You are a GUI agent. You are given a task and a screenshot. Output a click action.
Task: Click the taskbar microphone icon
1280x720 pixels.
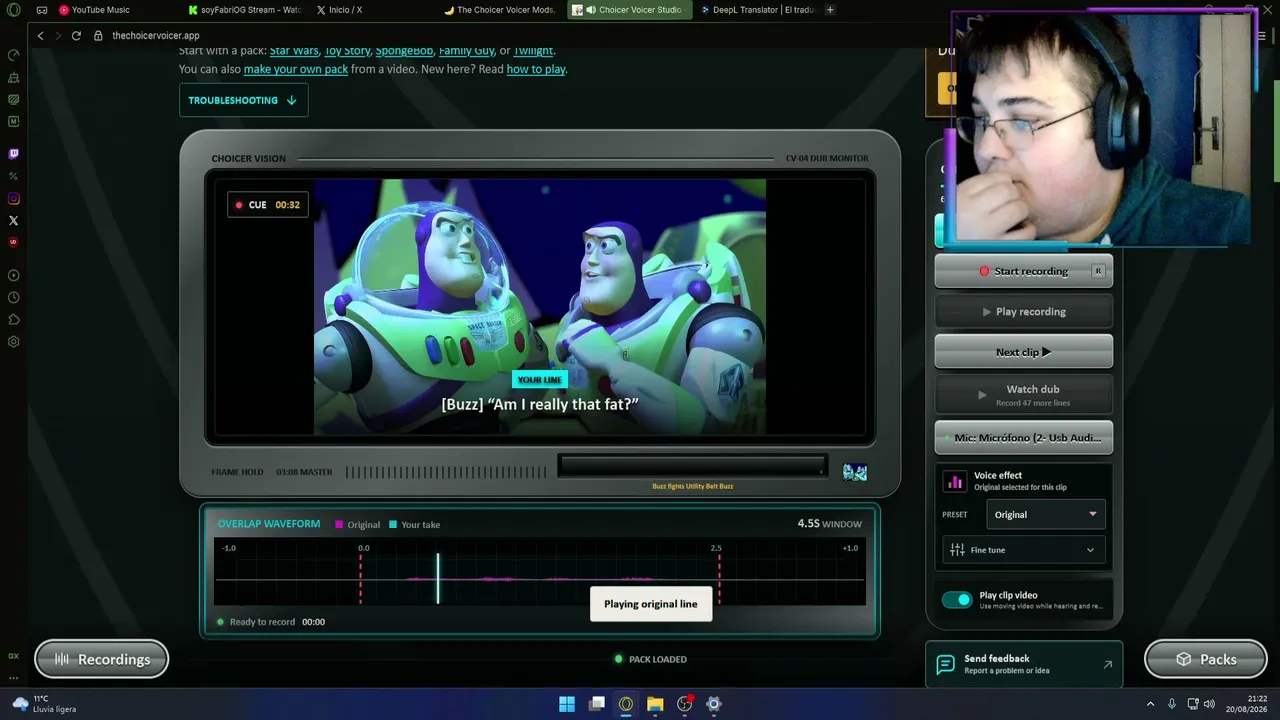click(x=1172, y=704)
